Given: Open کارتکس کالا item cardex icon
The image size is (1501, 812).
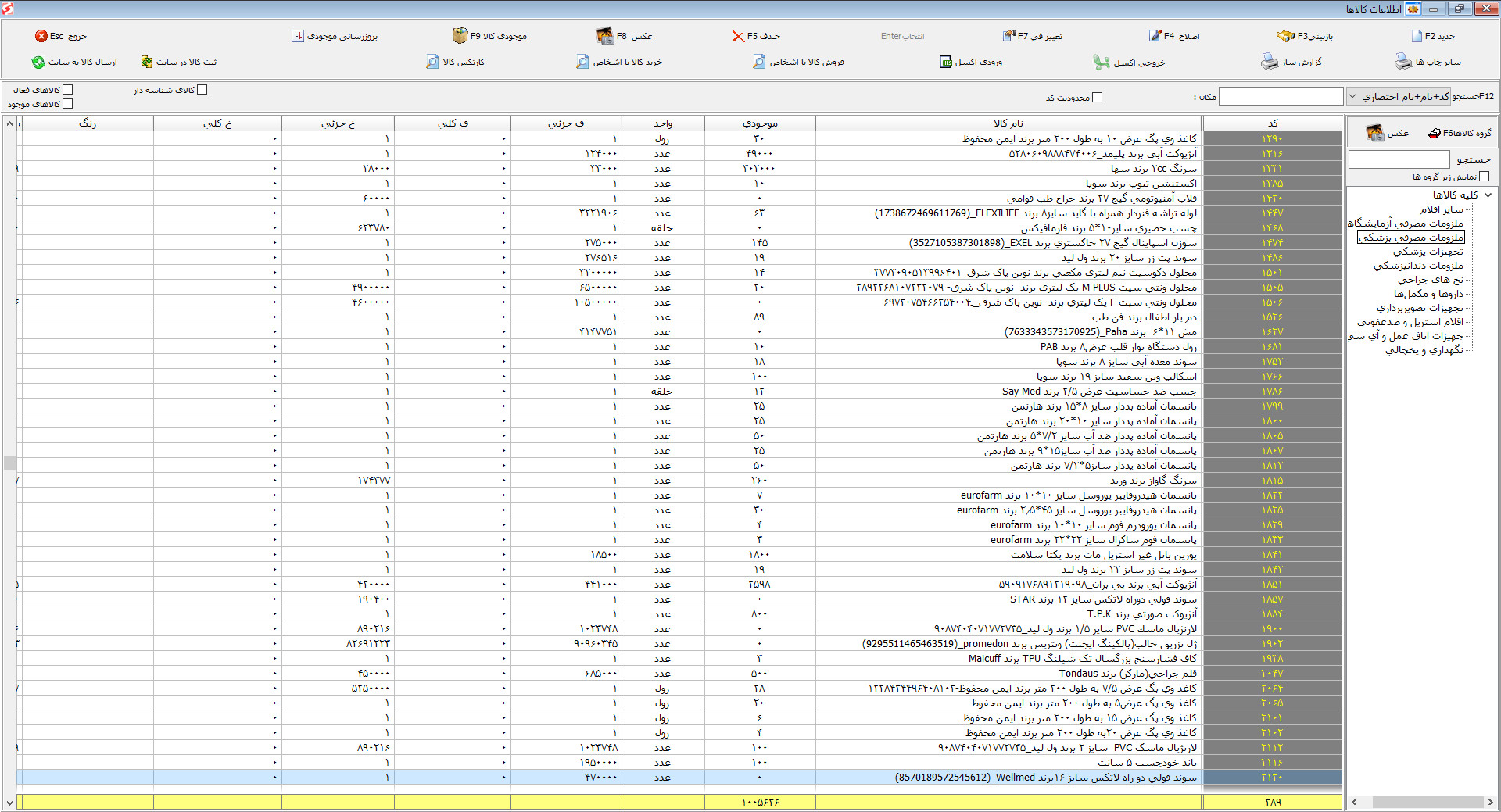Looking at the screenshot, I should (x=432, y=62).
